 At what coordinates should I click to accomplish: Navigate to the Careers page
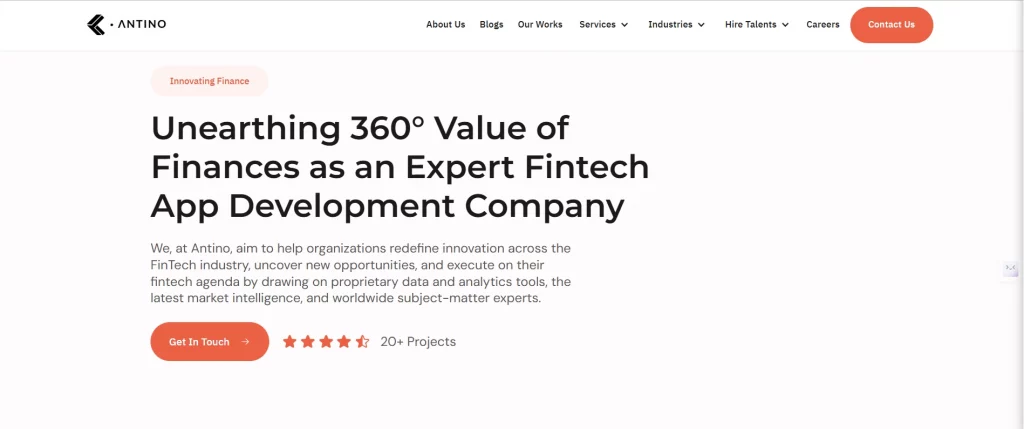(823, 25)
